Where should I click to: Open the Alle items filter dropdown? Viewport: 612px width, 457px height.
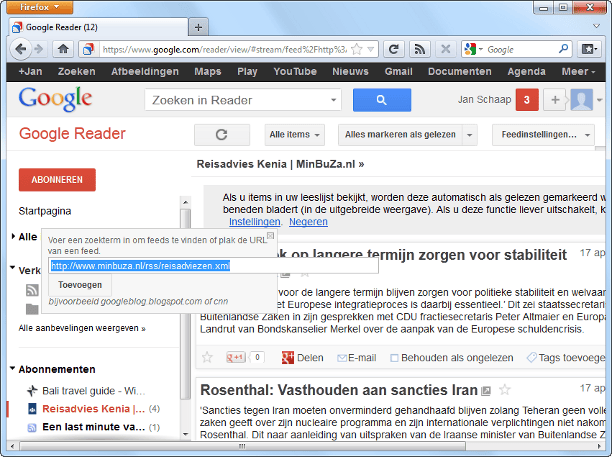(x=294, y=135)
